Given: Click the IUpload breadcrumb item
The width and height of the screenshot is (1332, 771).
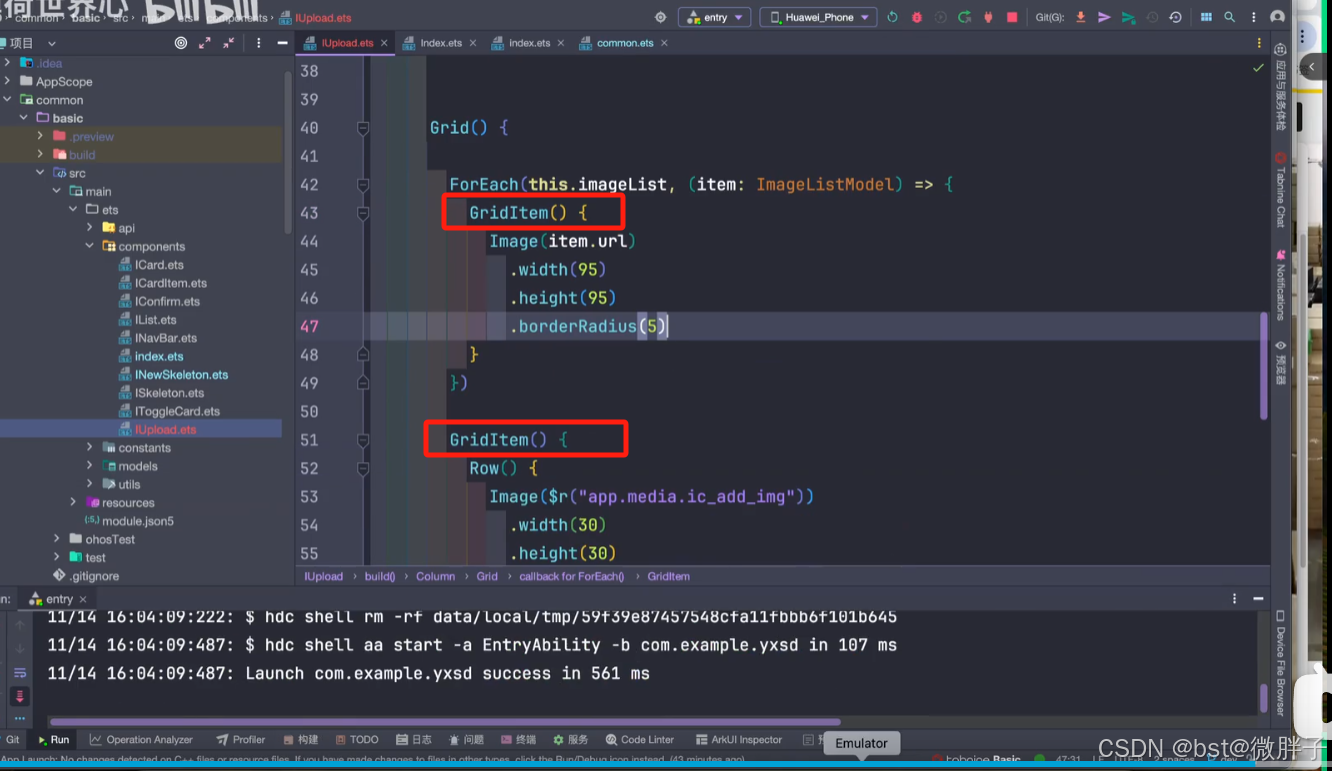Looking at the screenshot, I should 324,576.
